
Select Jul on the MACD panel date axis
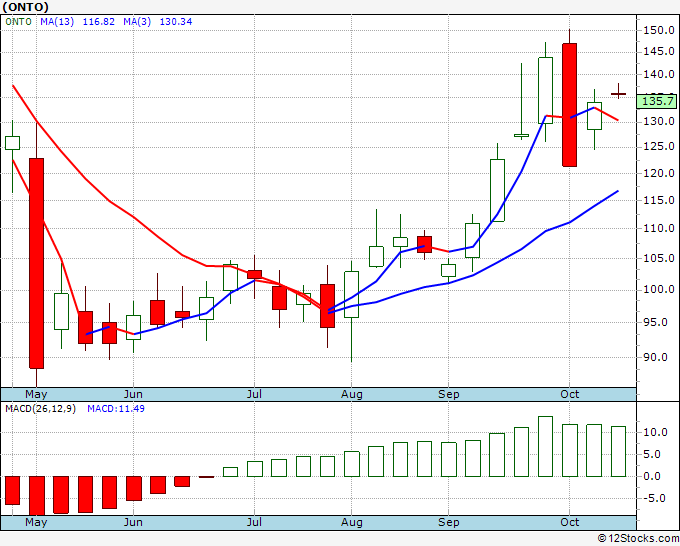point(254,522)
